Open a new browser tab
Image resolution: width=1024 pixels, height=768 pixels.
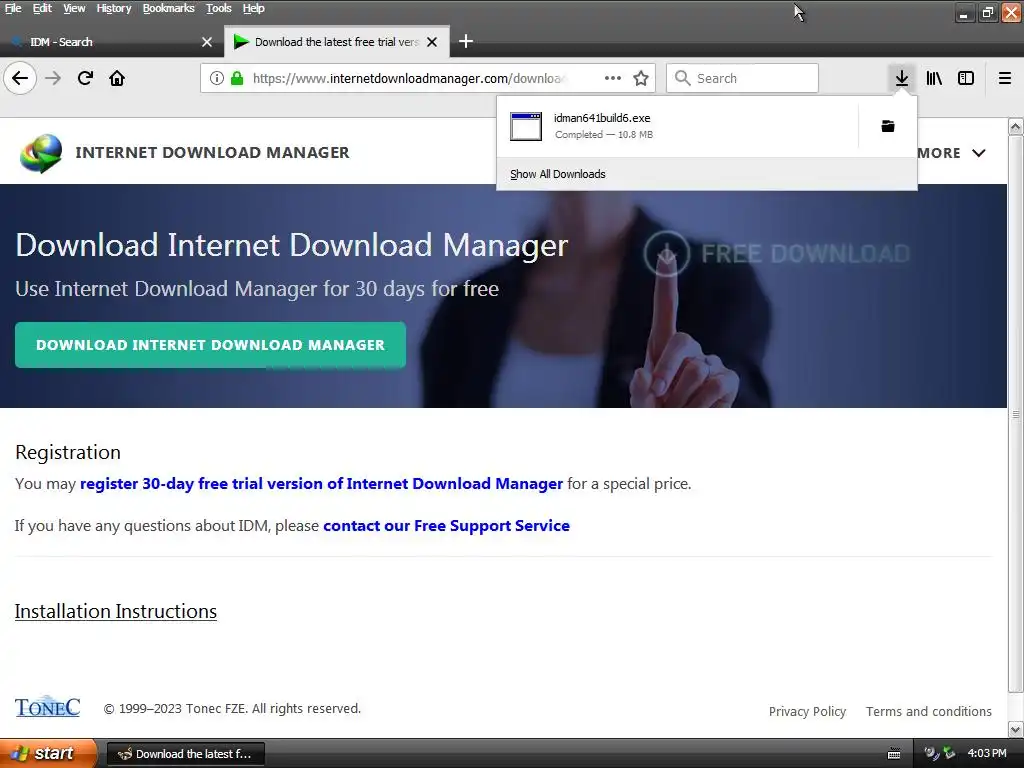(466, 42)
